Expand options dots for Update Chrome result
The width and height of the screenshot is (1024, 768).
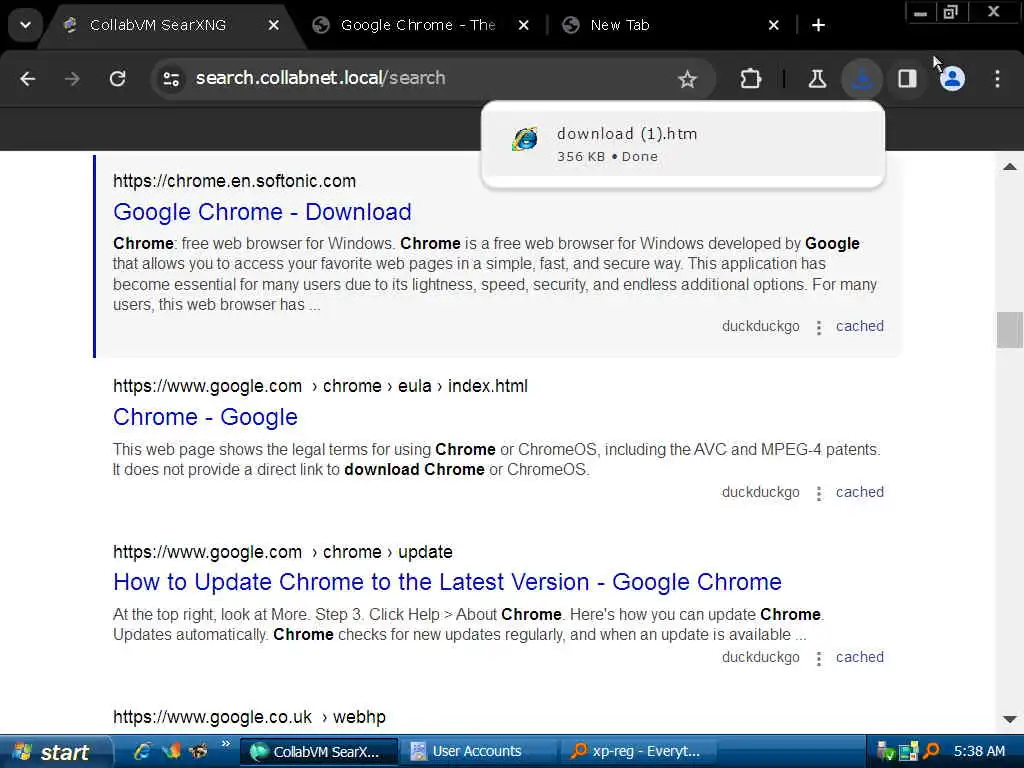click(x=818, y=658)
